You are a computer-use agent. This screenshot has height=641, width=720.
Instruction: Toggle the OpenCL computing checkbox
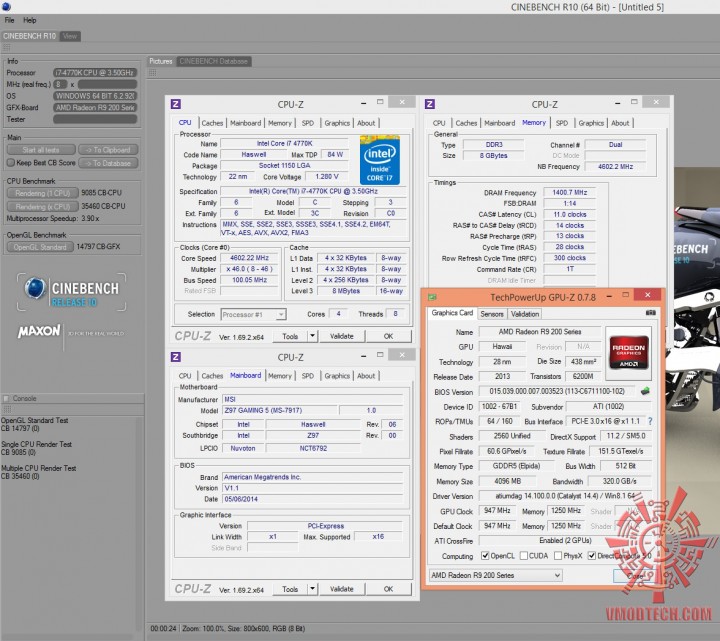(x=485, y=556)
